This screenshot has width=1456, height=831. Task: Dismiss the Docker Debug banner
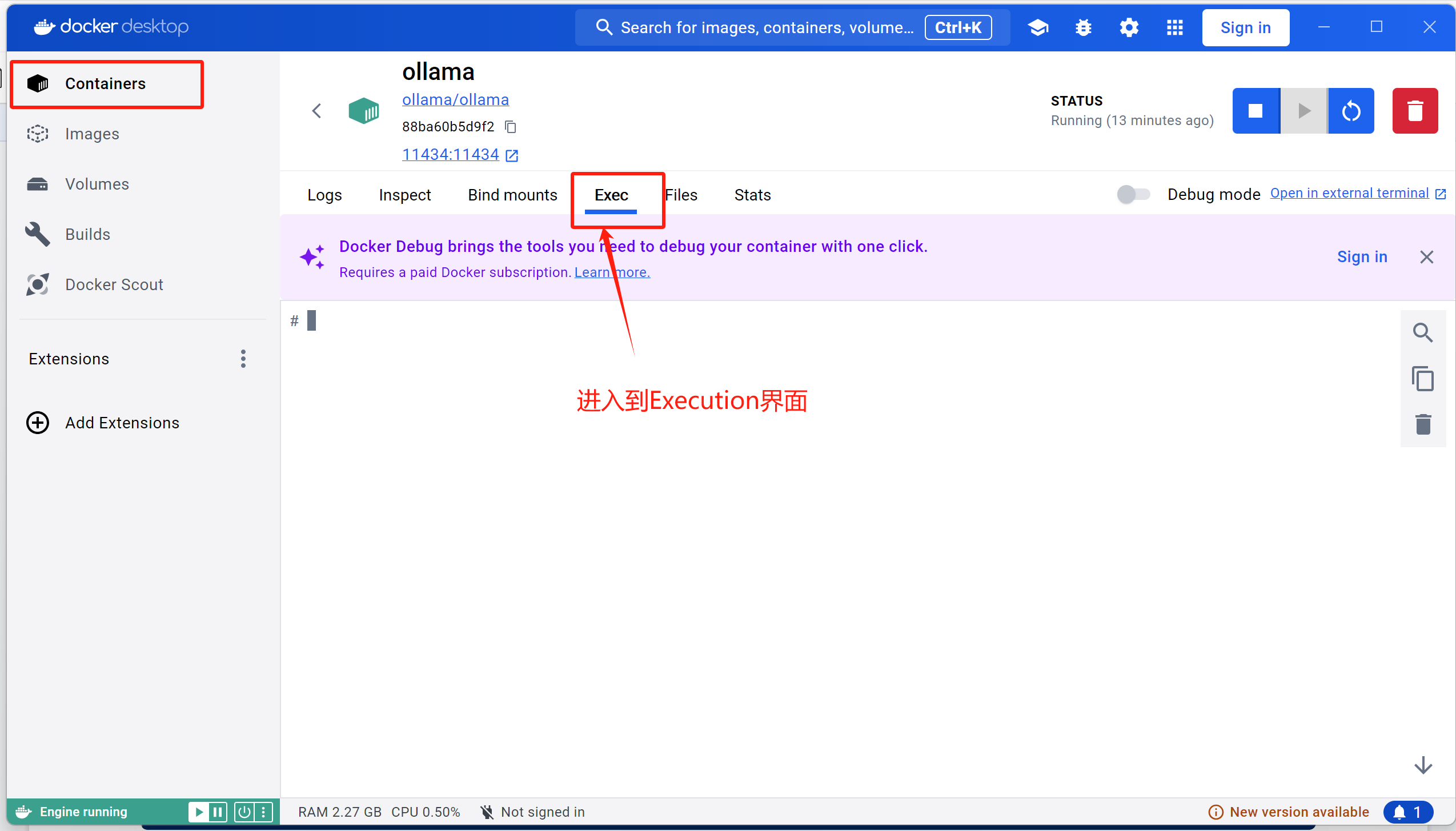pos(1426,257)
